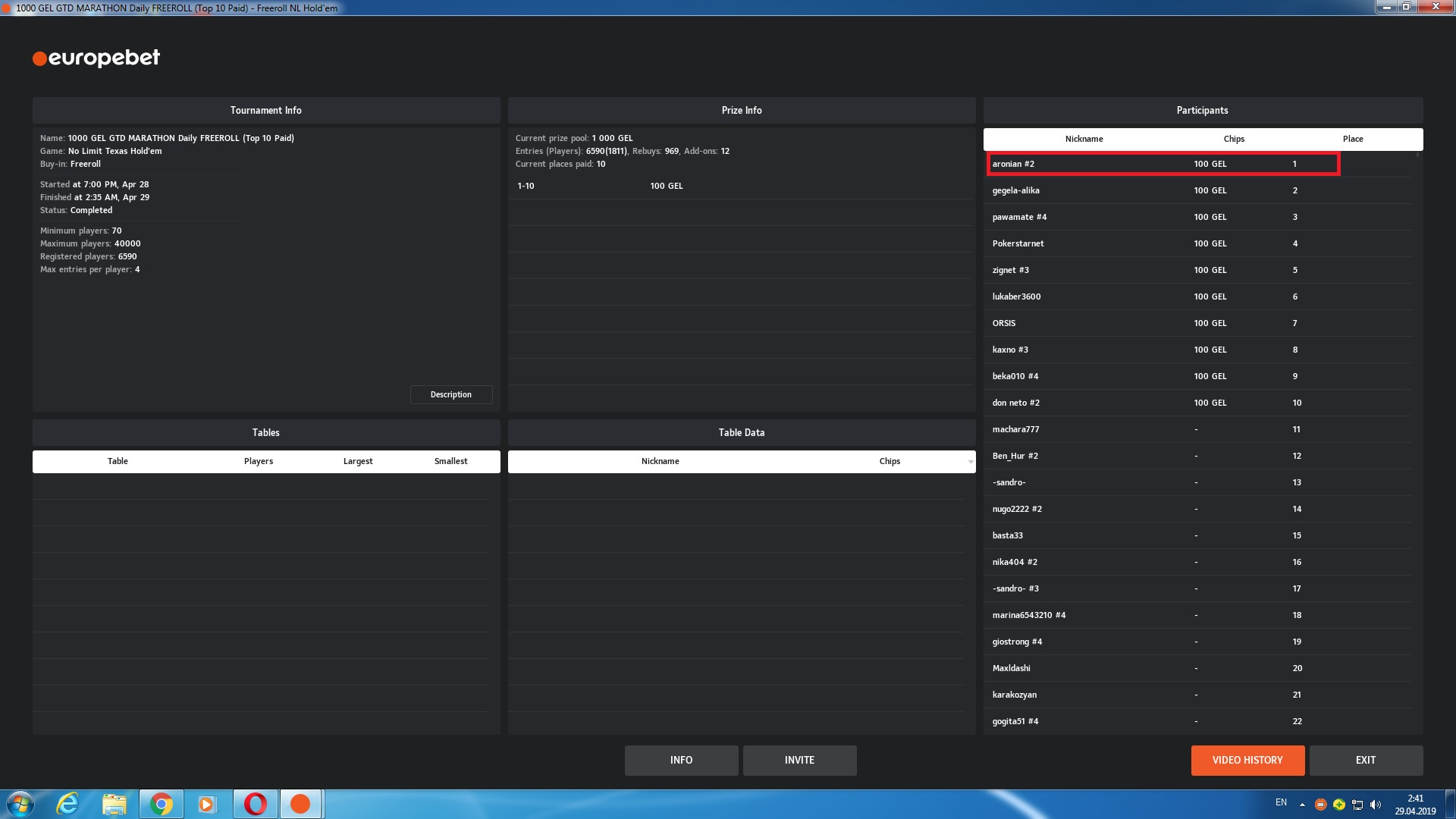Open the EN language selector
Image resolution: width=1456 pixels, height=819 pixels.
click(x=1281, y=802)
